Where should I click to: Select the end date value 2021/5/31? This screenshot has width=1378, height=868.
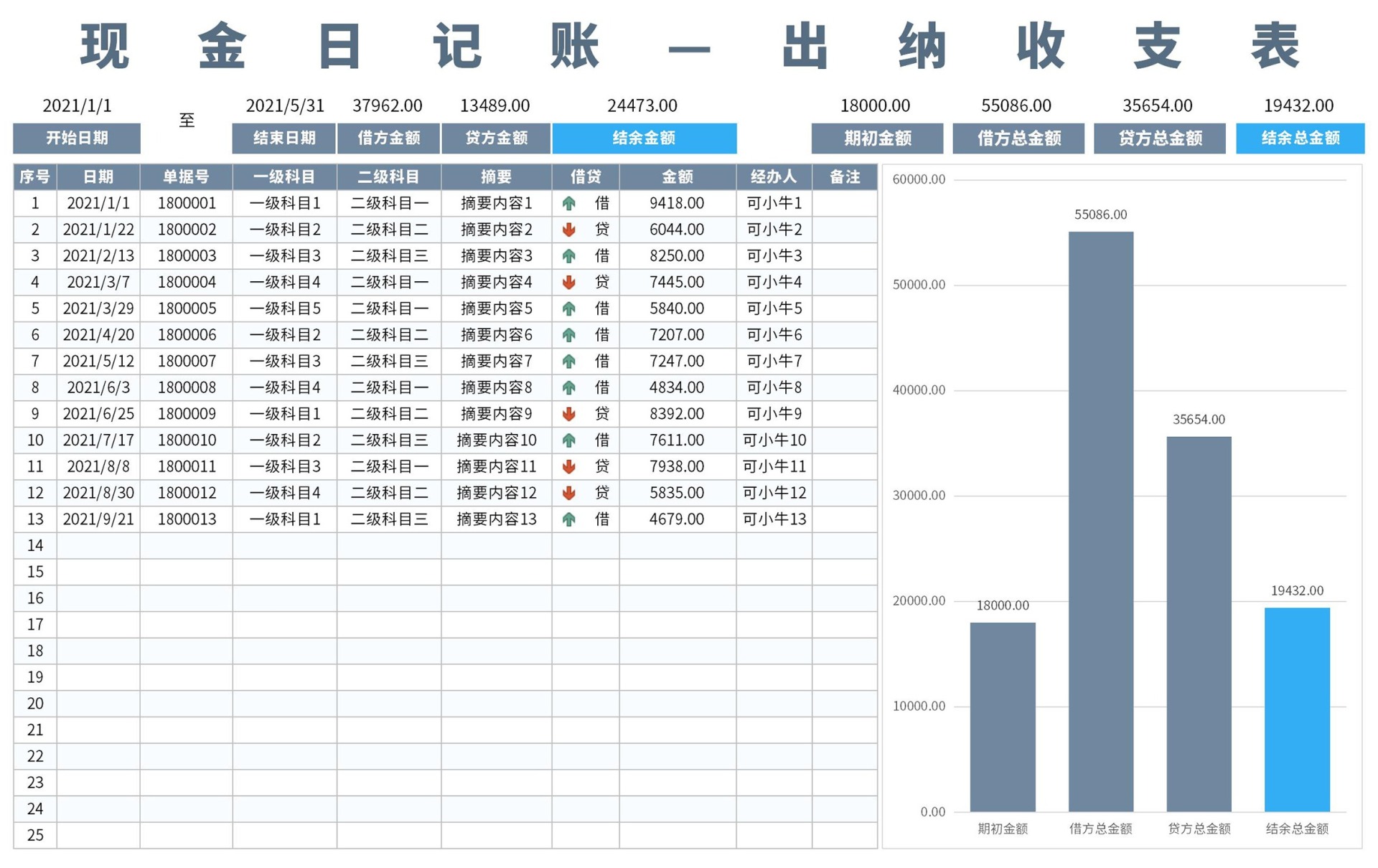(285, 106)
